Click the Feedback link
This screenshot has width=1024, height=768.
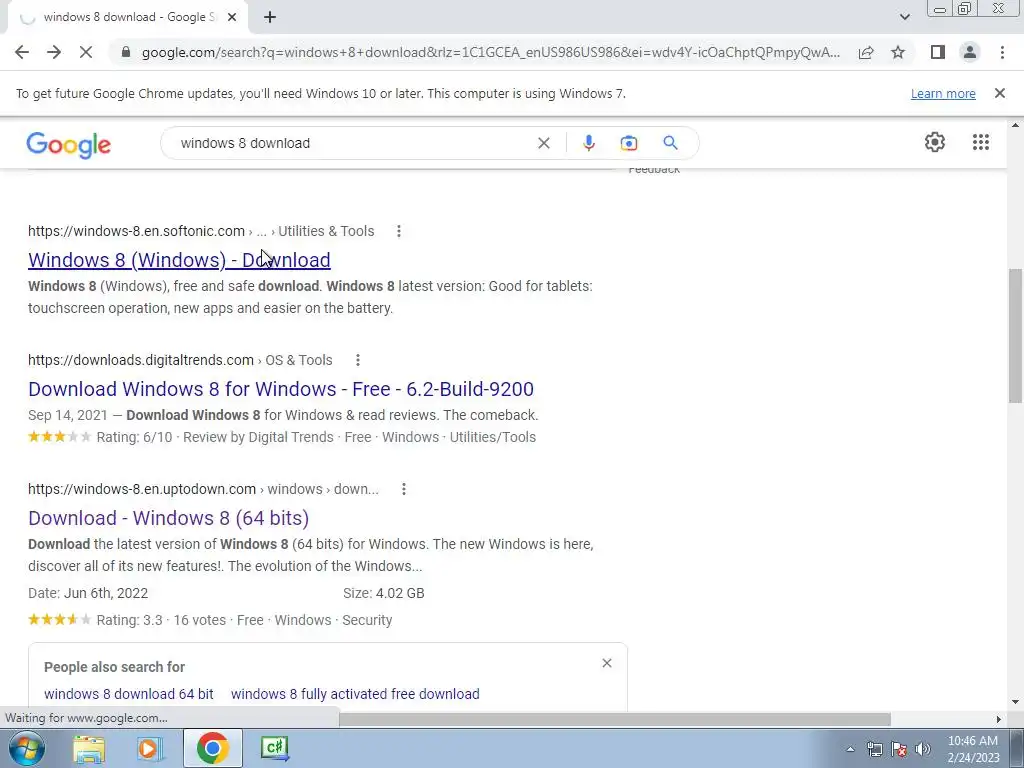click(654, 170)
